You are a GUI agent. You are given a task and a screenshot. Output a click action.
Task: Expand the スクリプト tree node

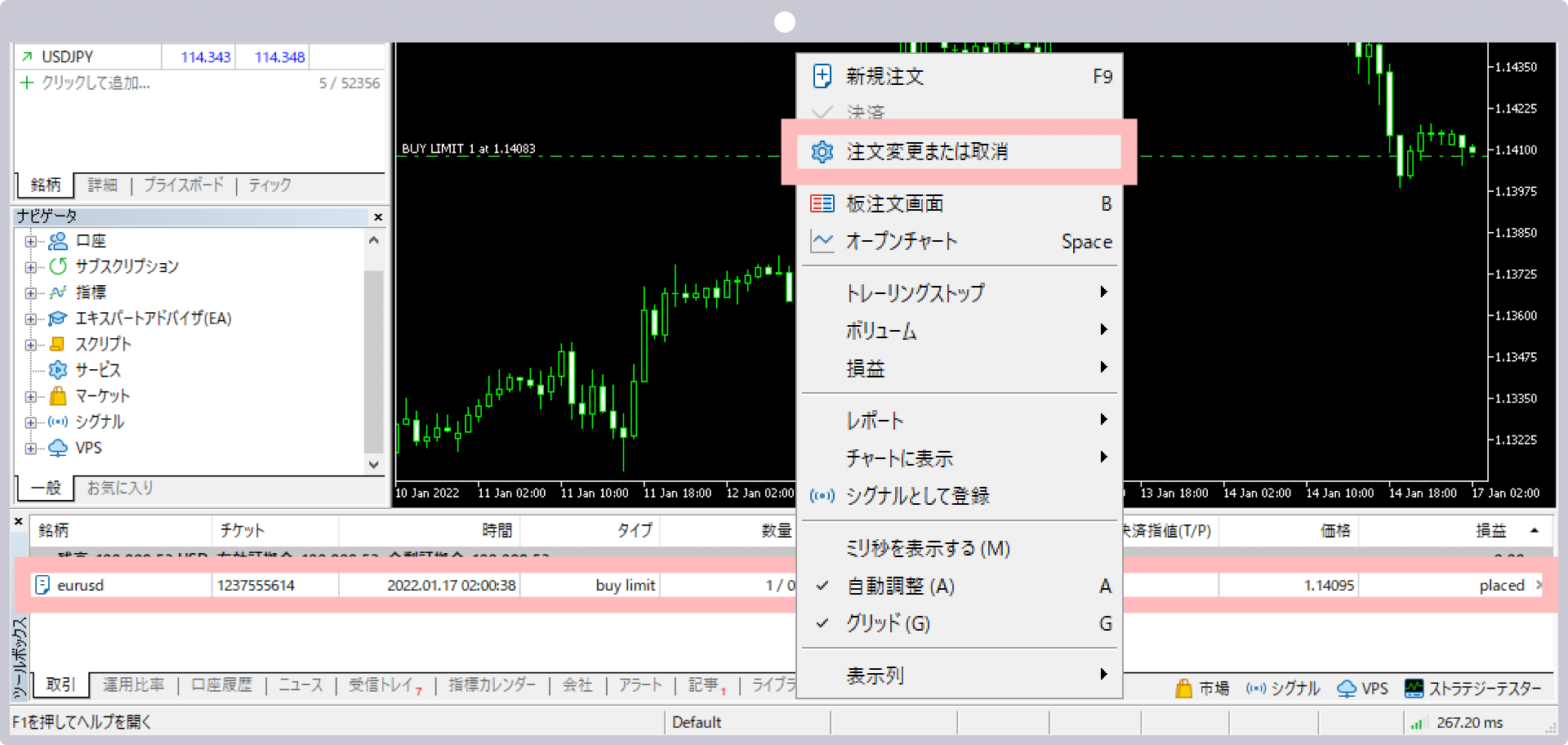[x=30, y=345]
